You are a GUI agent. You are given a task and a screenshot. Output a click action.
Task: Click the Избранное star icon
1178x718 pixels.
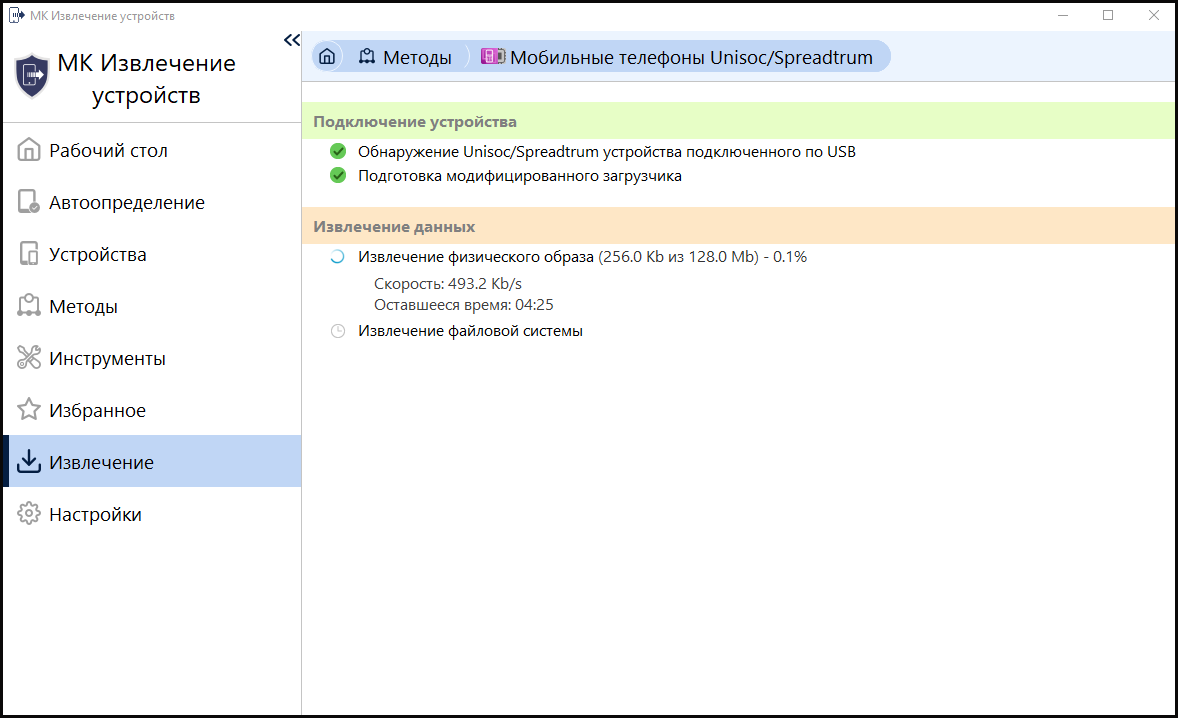(x=29, y=411)
